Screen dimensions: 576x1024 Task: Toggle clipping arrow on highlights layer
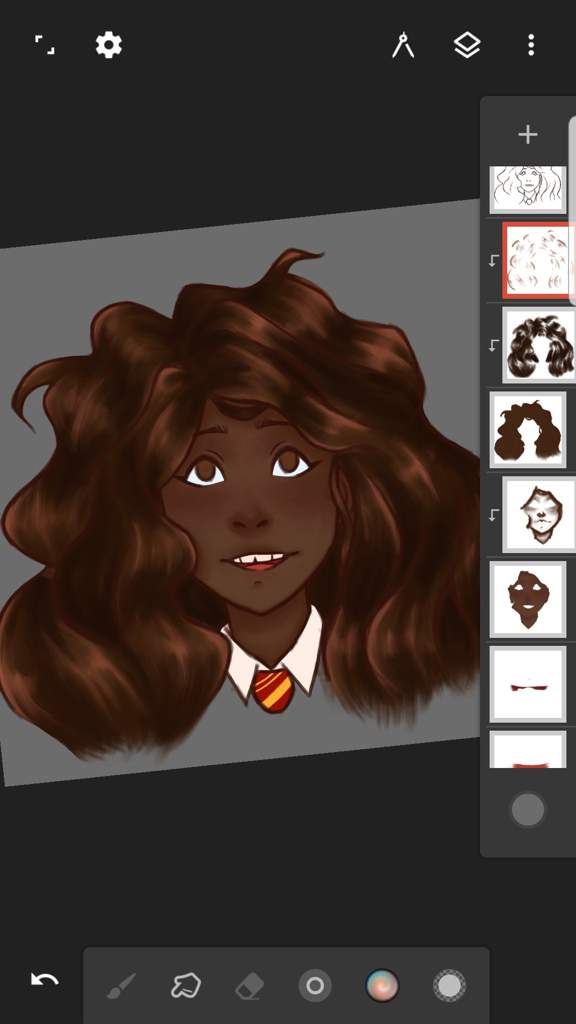pyautogui.click(x=494, y=261)
